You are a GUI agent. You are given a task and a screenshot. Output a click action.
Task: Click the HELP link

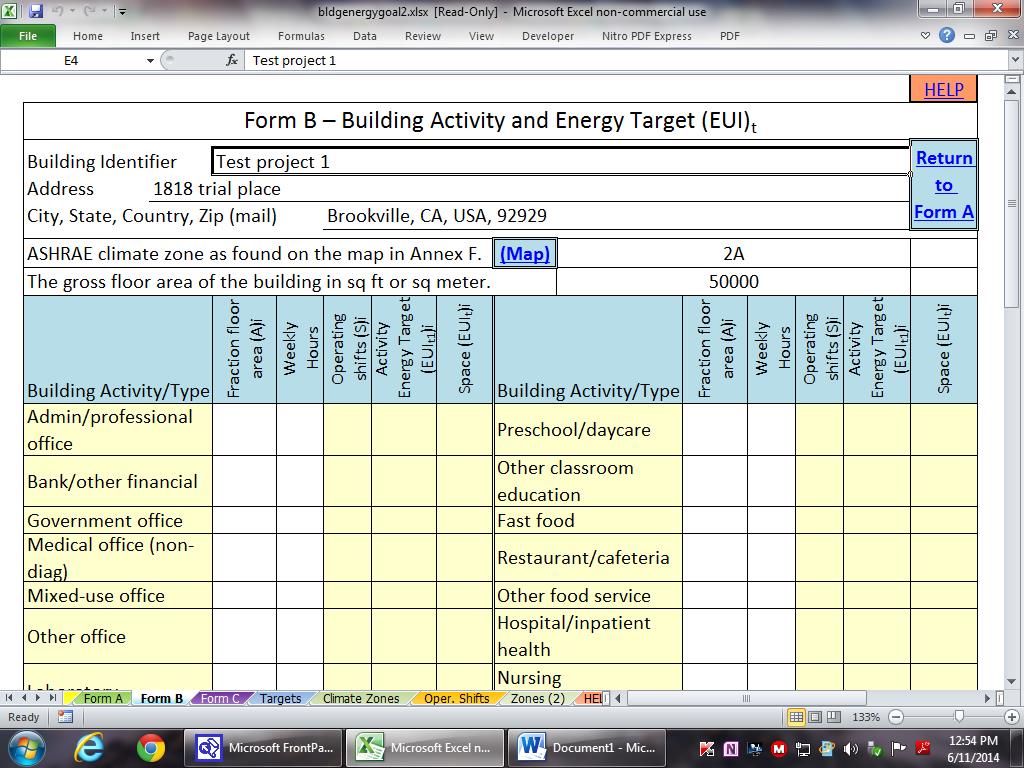tap(943, 89)
